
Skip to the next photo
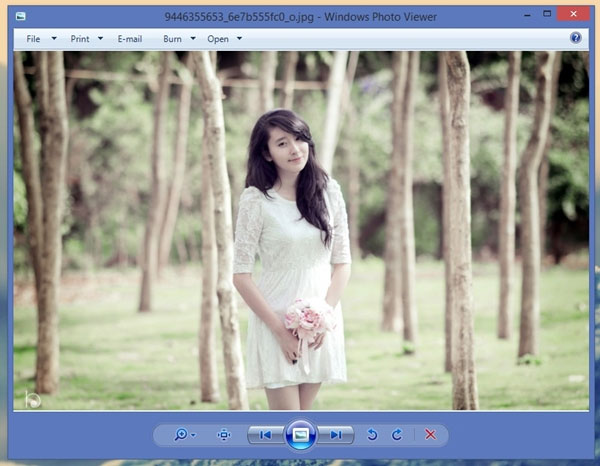point(337,435)
